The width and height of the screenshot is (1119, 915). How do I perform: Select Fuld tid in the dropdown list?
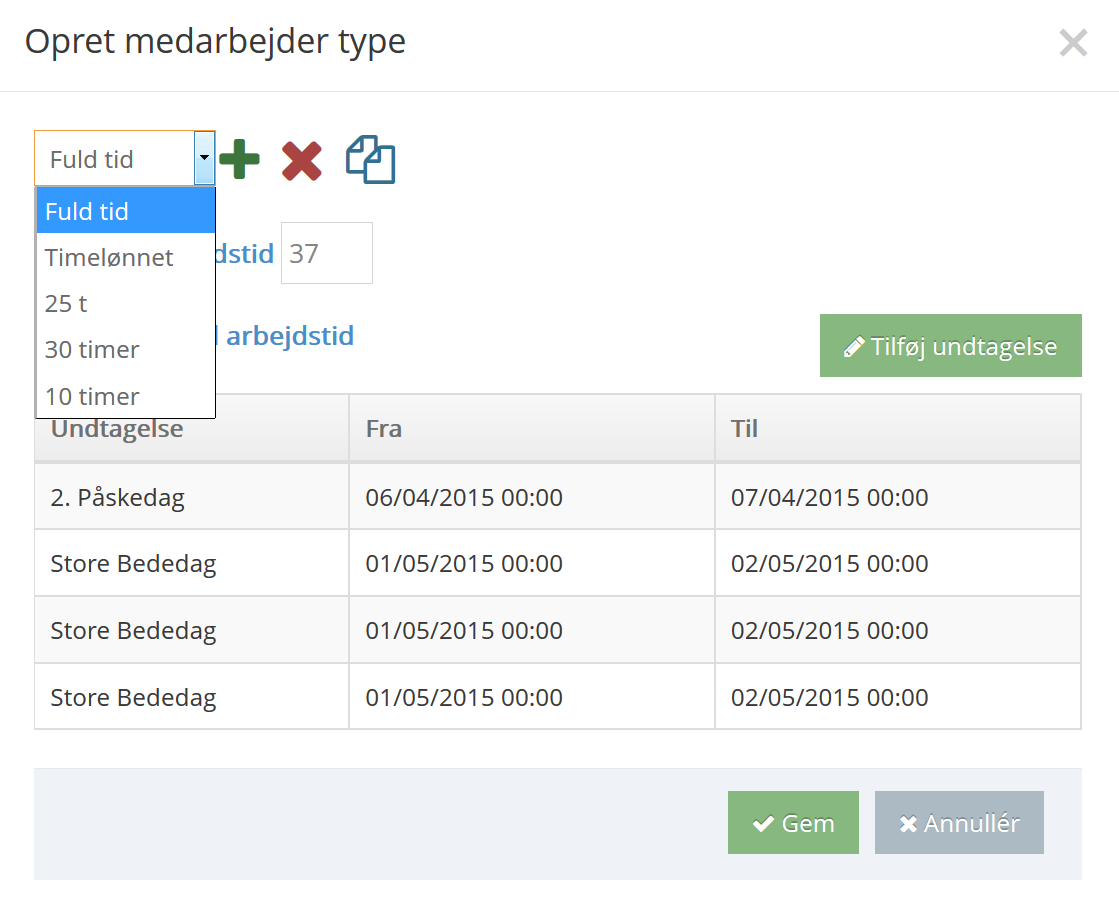click(126, 211)
